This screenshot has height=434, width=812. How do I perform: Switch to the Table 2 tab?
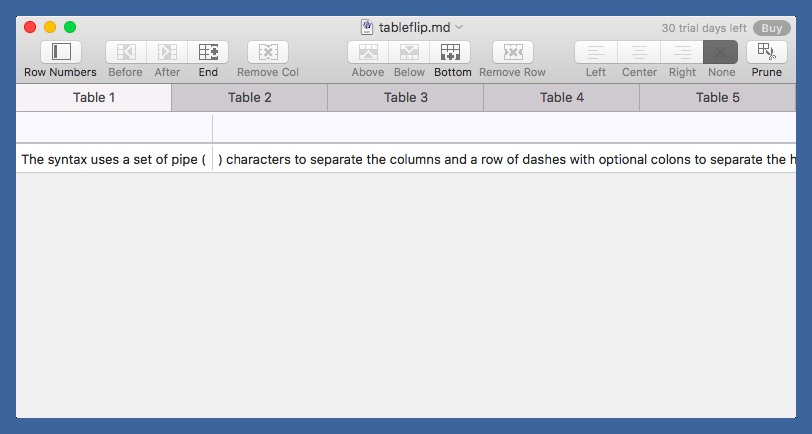point(250,97)
